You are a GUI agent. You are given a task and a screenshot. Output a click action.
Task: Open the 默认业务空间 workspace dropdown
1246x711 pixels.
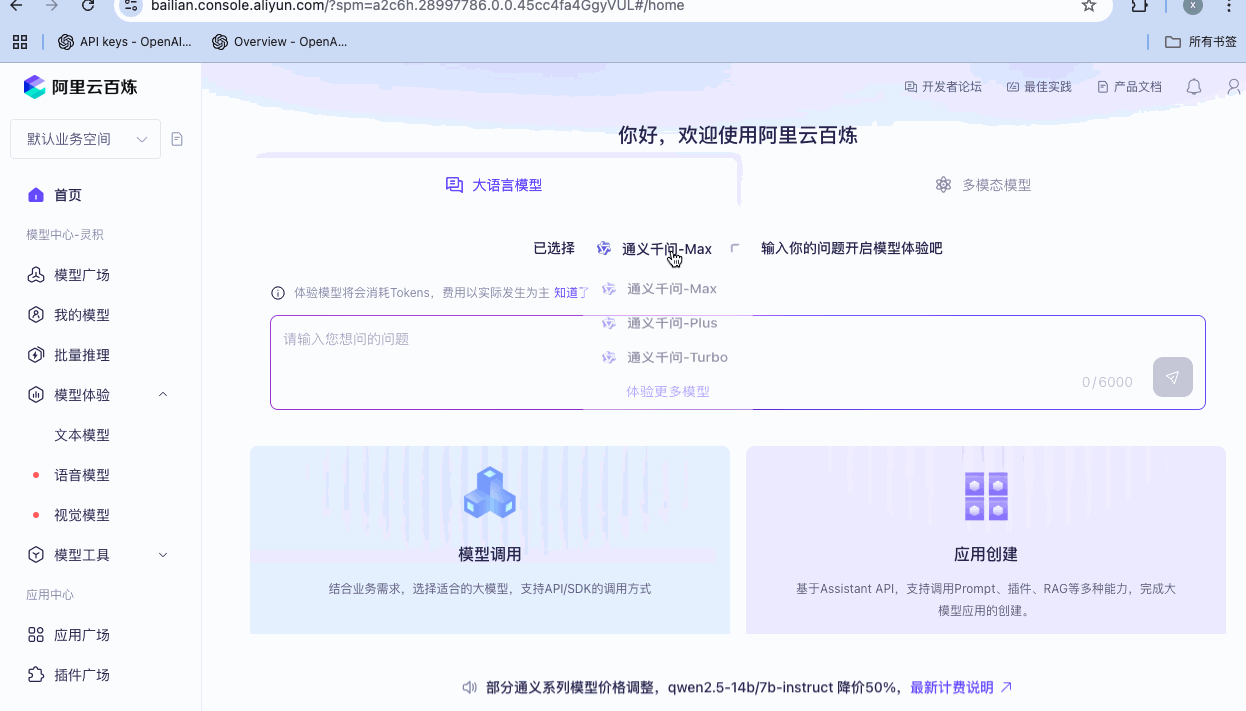tap(85, 139)
